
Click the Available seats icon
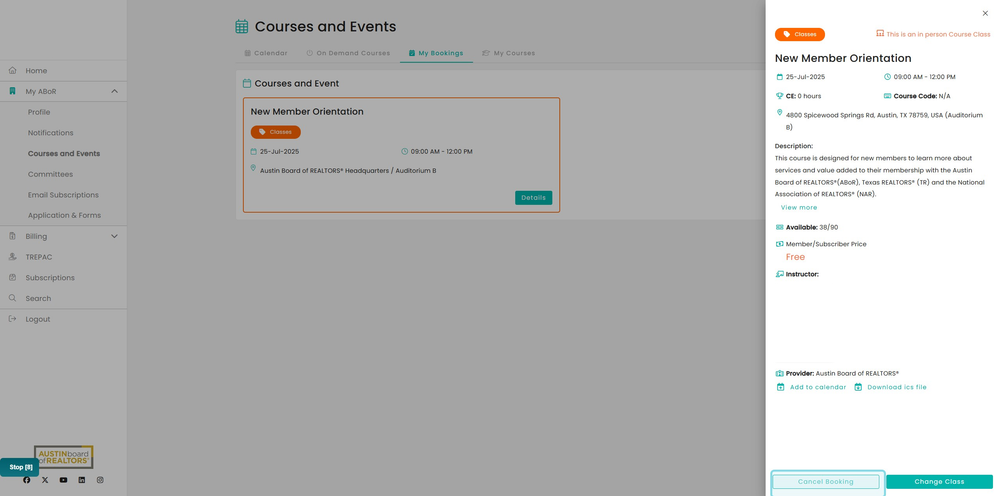point(779,228)
